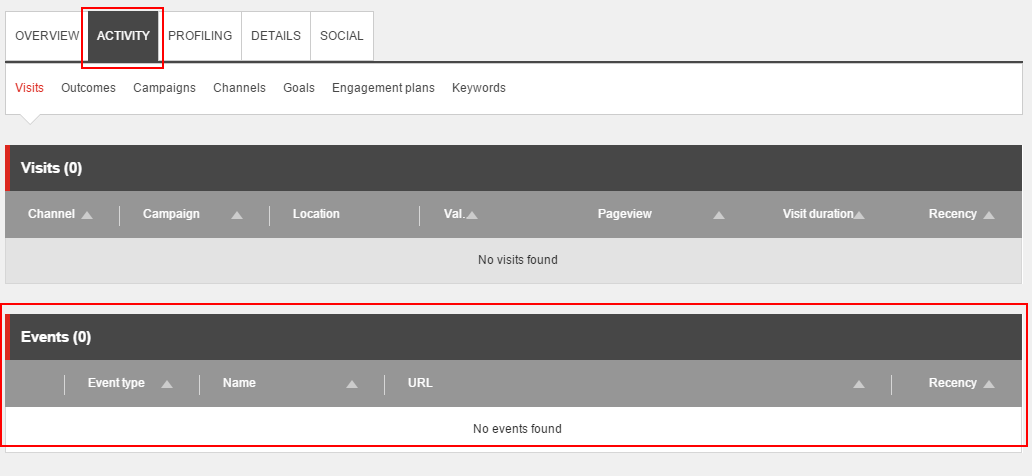Go to the Social tab
This screenshot has height=476, width=1032.
coord(342,36)
